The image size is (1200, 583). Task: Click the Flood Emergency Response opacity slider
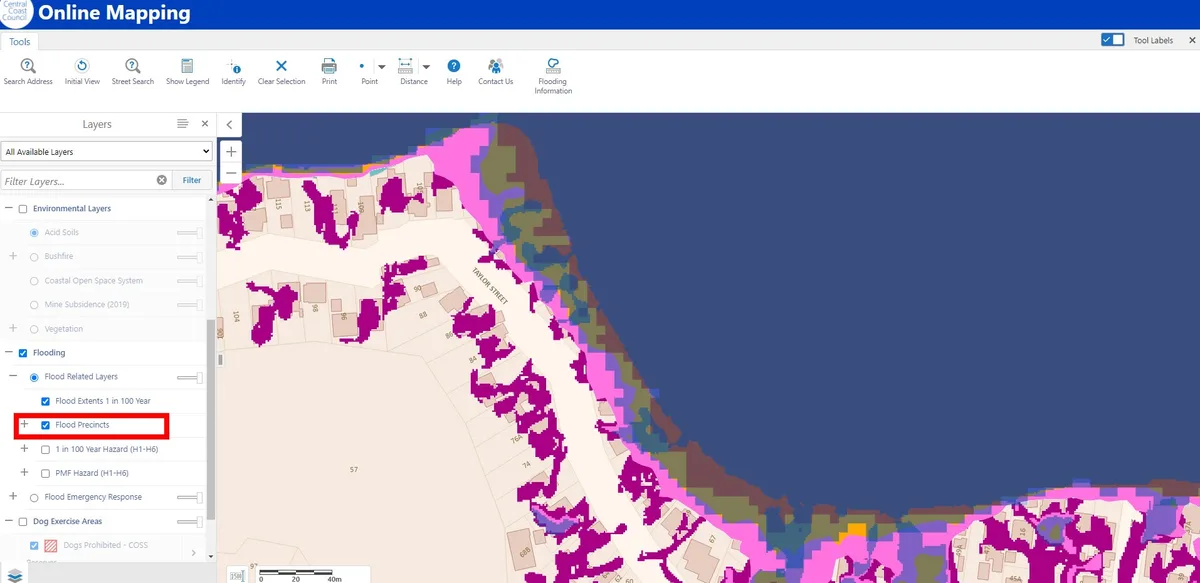190,497
